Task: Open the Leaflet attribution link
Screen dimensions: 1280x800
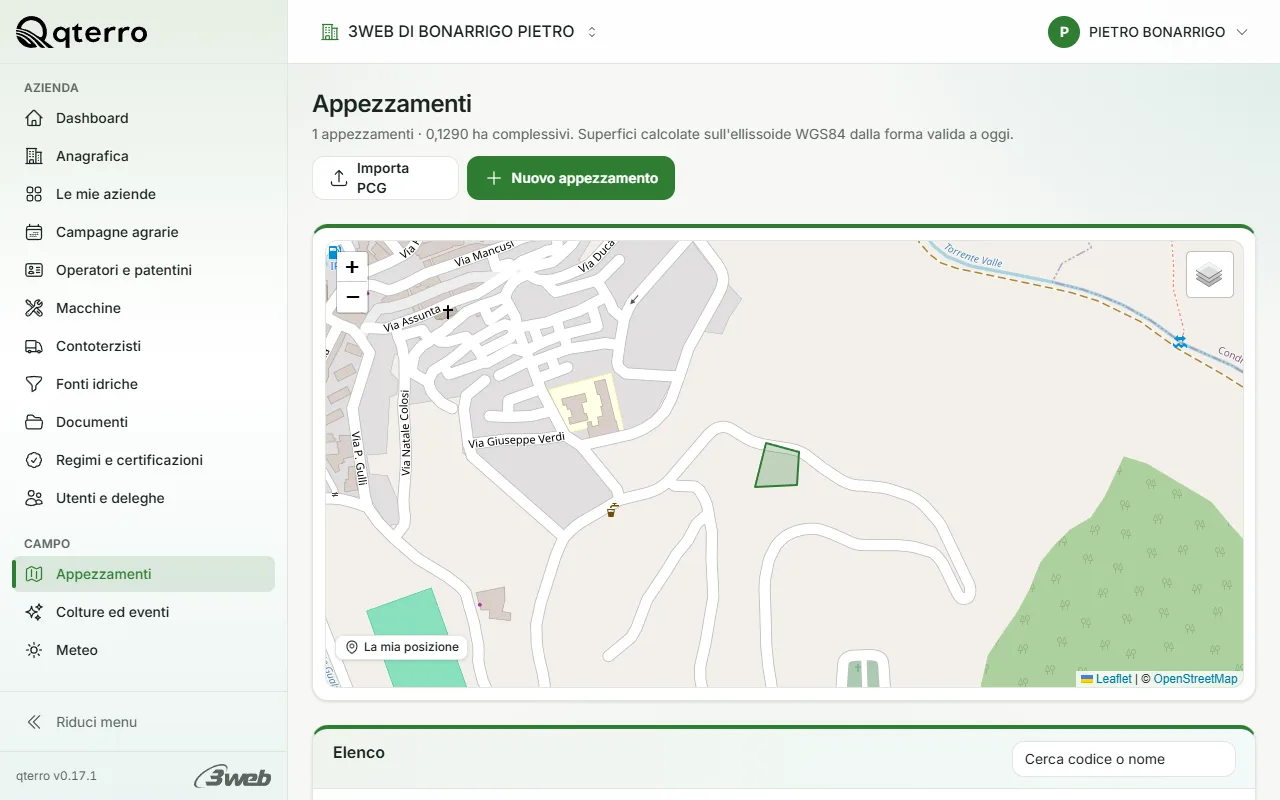Action: pyautogui.click(x=1106, y=679)
